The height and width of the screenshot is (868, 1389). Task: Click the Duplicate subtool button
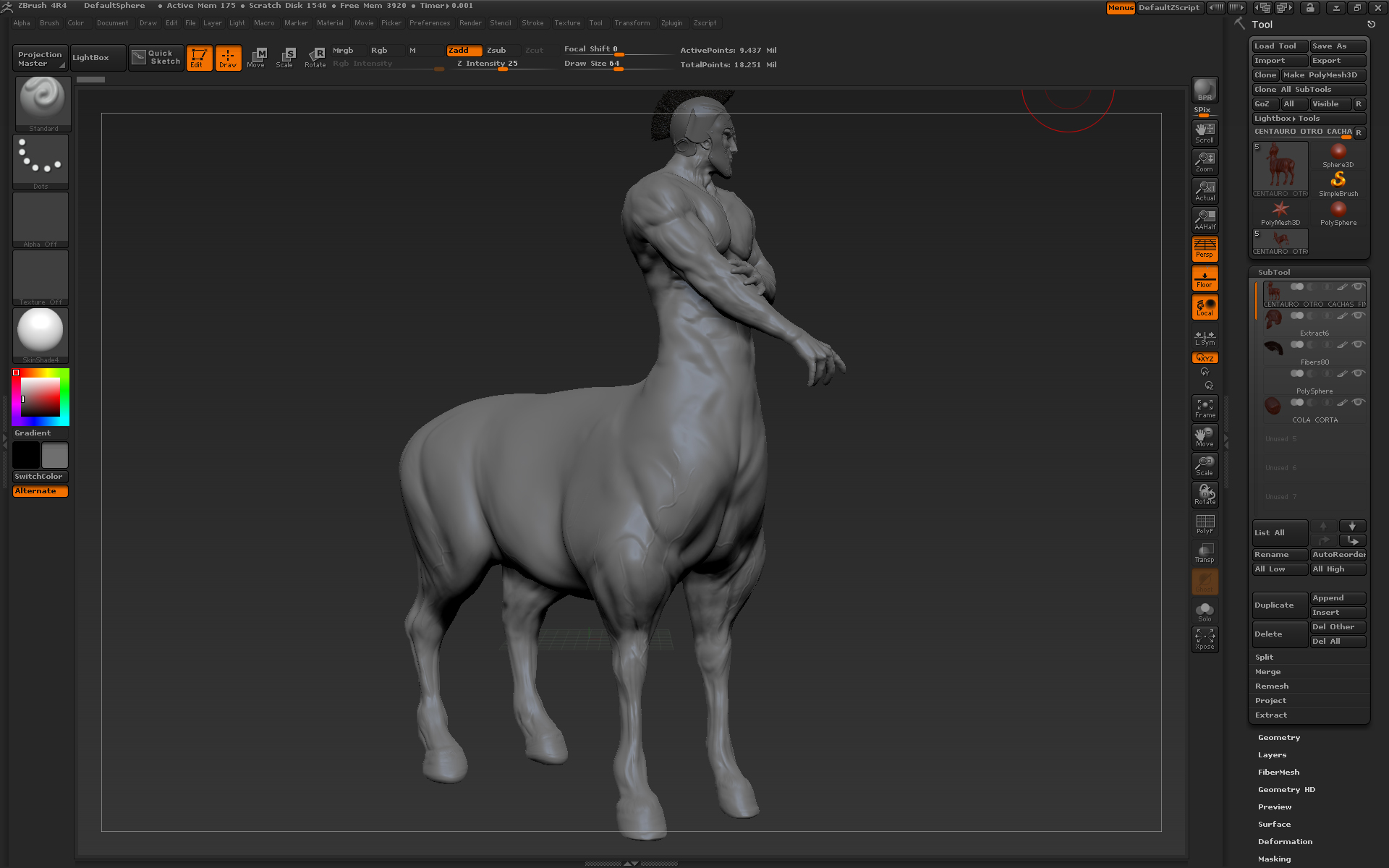(1279, 605)
